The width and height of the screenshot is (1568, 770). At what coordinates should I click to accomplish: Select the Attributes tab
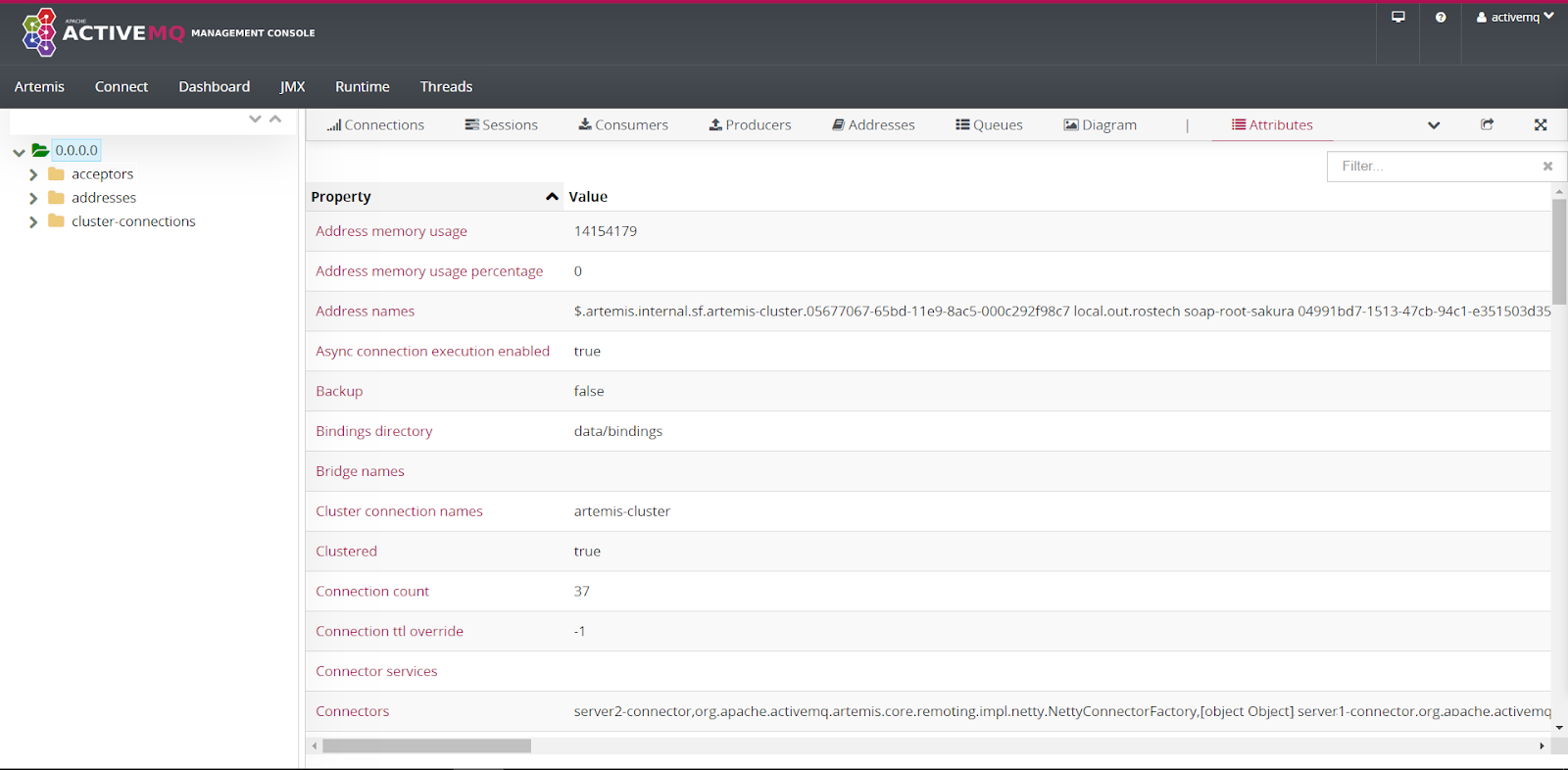point(1272,124)
